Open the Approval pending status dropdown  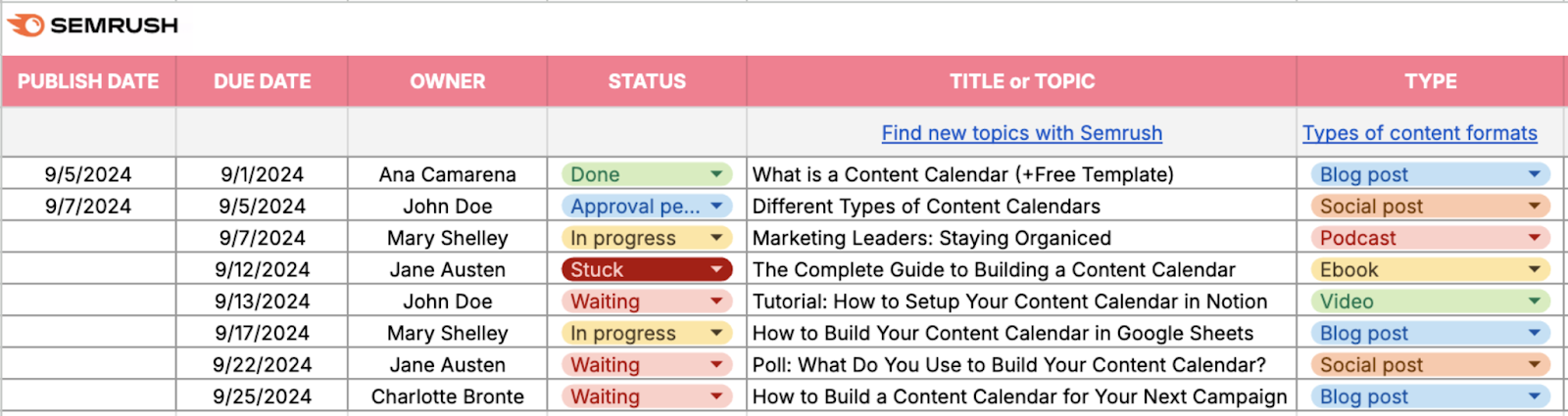(x=716, y=207)
